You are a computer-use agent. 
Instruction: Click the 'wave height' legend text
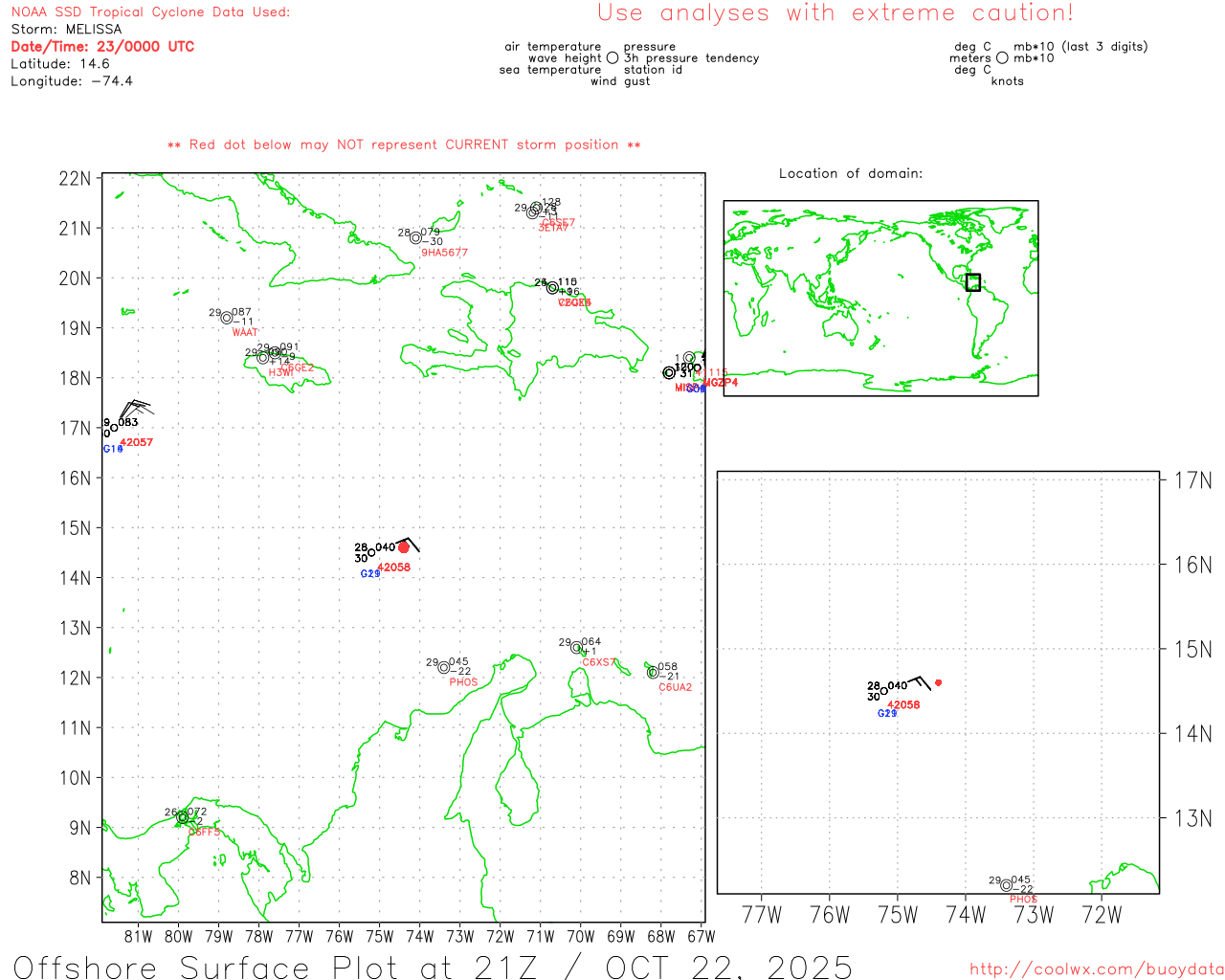pos(565,58)
